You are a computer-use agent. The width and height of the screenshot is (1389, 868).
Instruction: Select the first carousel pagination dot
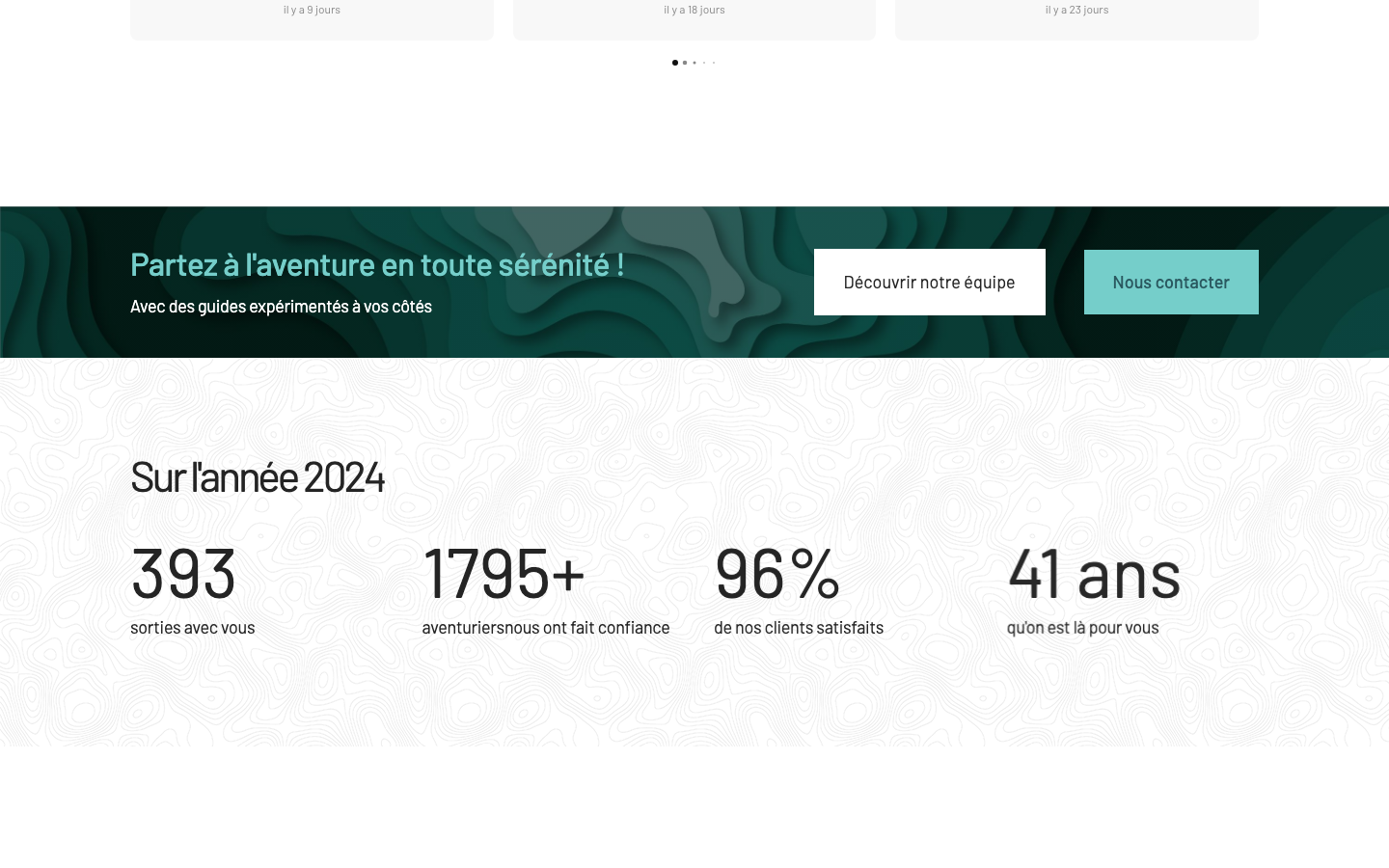pyautogui.click(x=675, y=63)
